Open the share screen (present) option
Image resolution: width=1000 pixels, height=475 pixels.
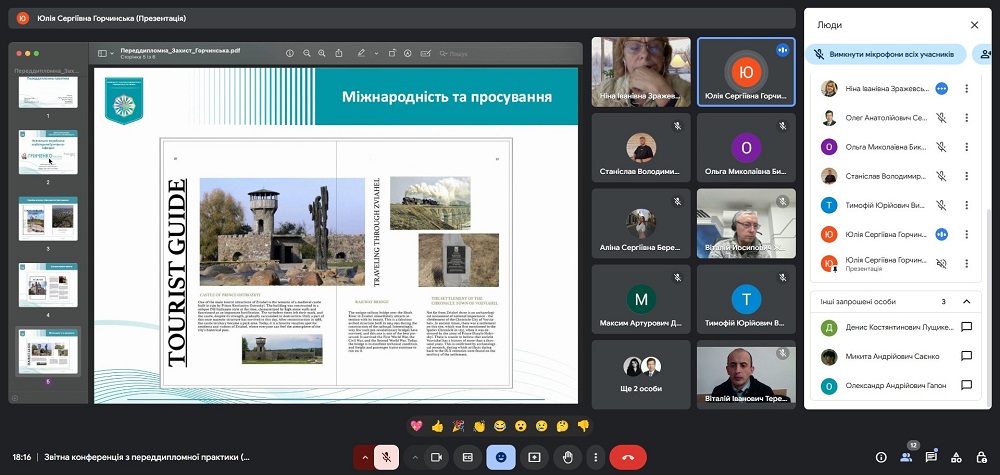click(534, 457)
